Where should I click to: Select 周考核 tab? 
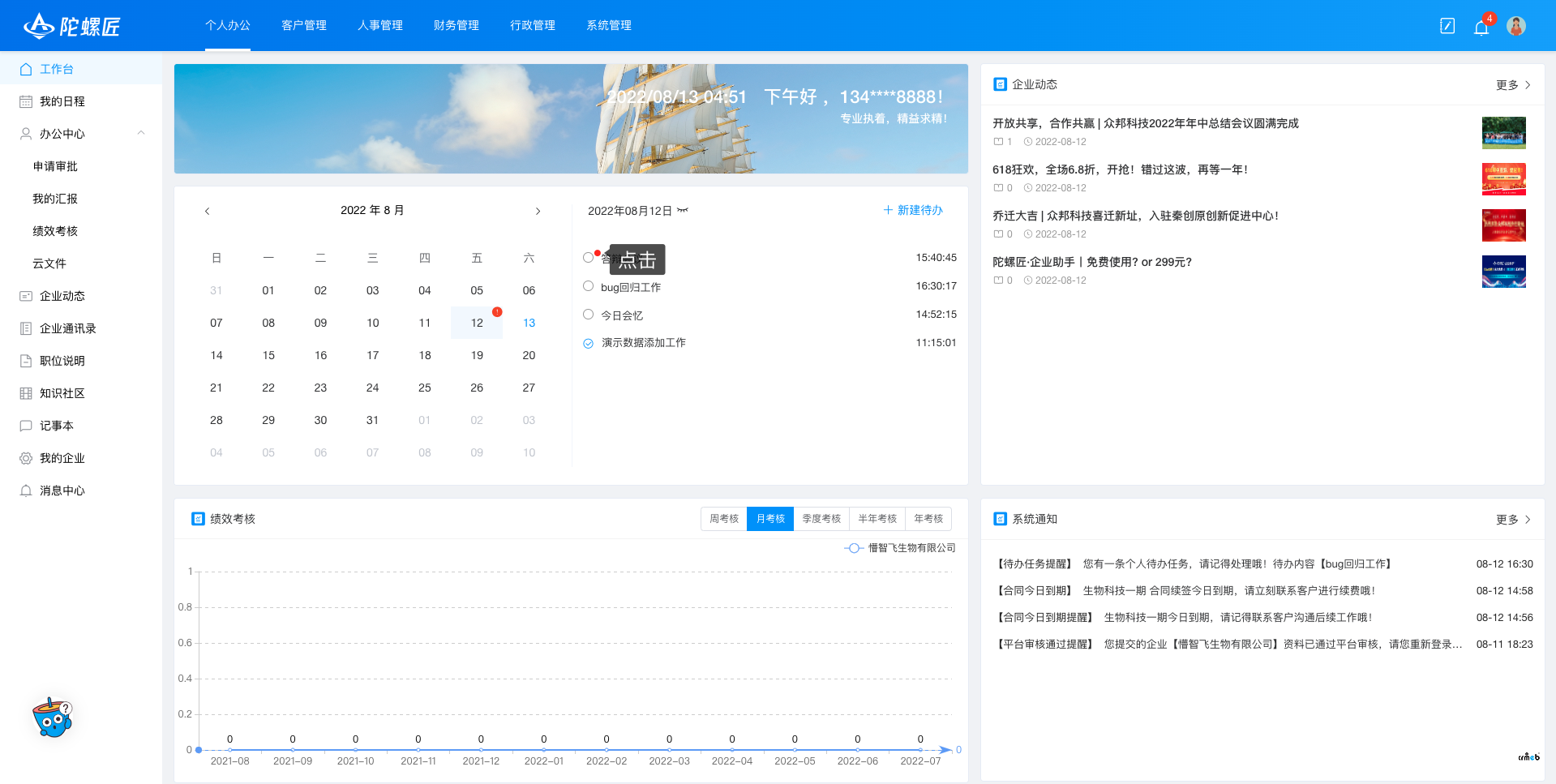point(724,519)
